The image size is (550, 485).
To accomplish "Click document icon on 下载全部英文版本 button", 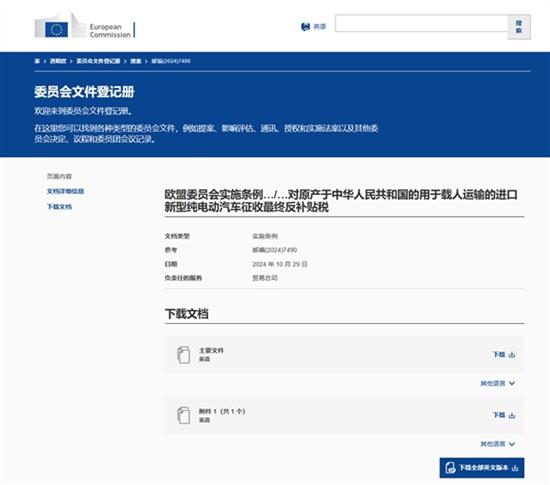I will pyautogui.click(x=450, y=468).
